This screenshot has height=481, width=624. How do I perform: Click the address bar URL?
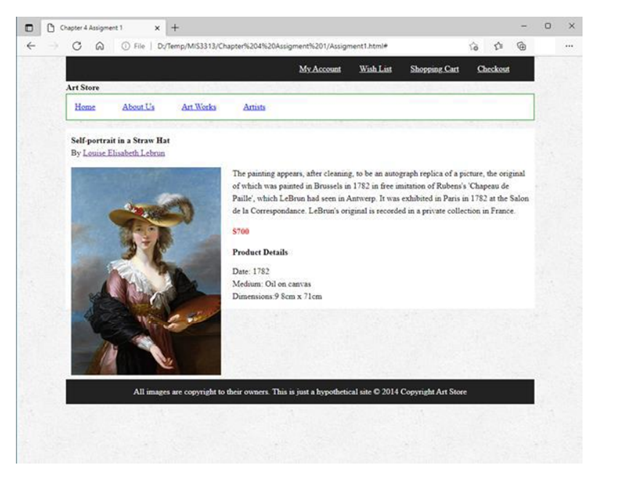(272, 46)
